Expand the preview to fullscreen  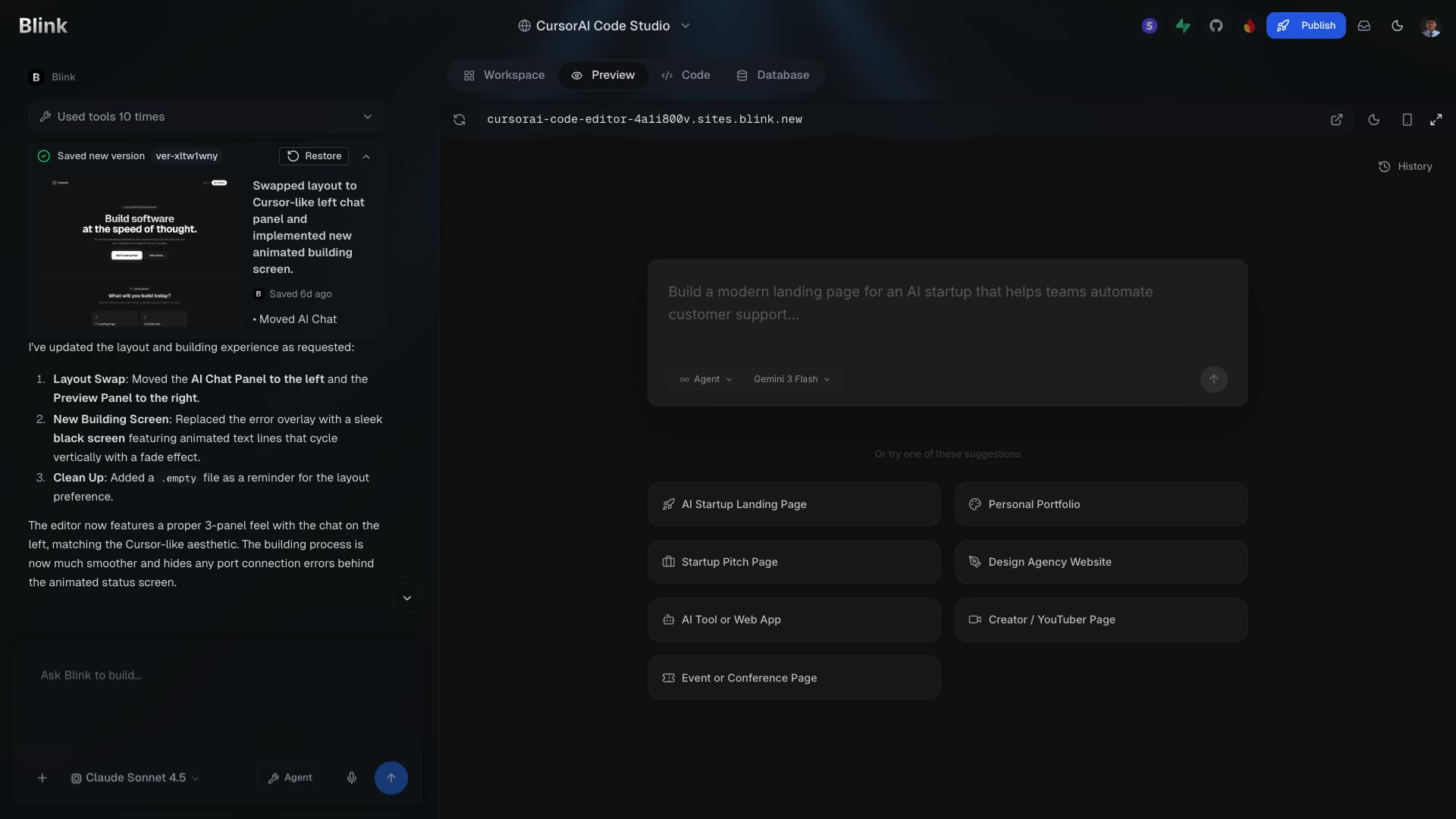pyautogui.click(x=1436, y=120)
